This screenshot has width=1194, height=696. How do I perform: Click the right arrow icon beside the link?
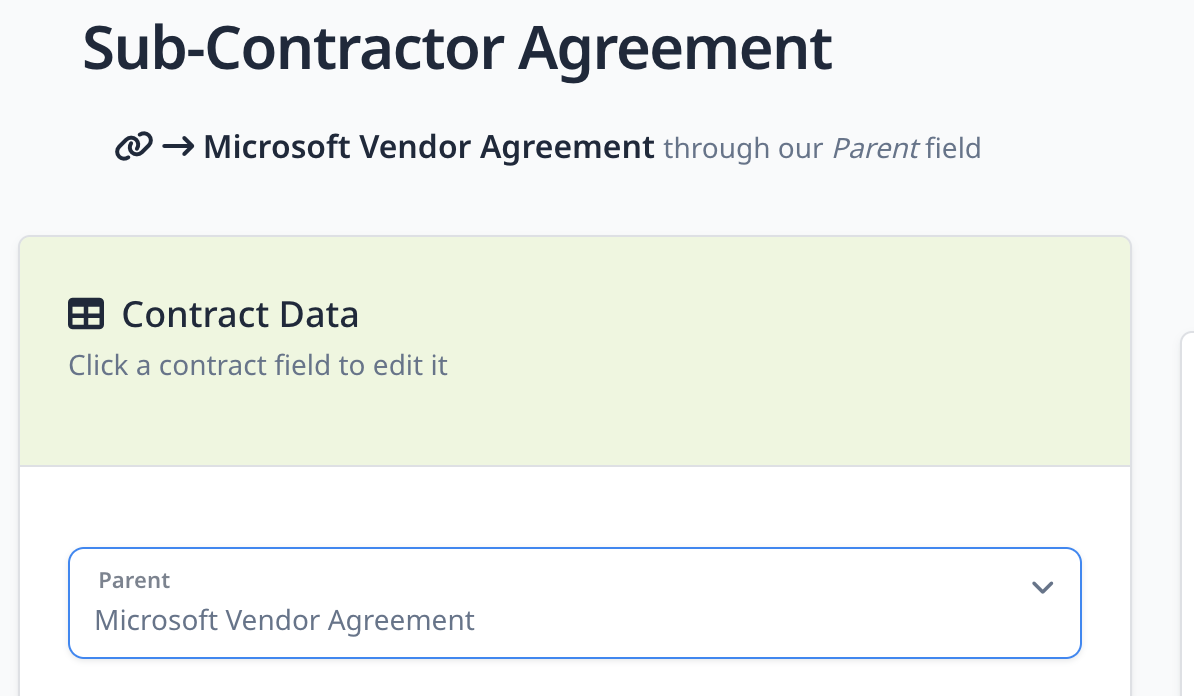[x=178, y=148]
